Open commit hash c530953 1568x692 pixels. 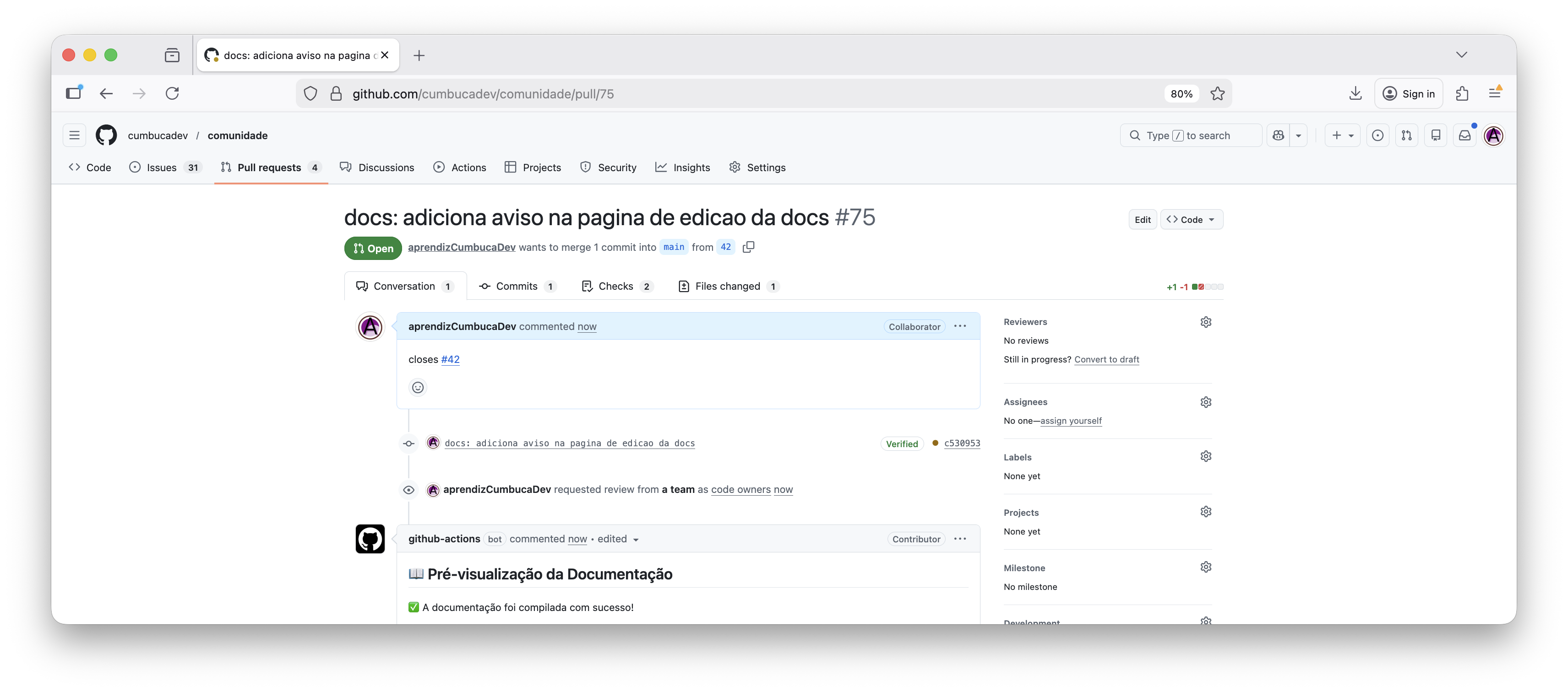tap(962, 443)
